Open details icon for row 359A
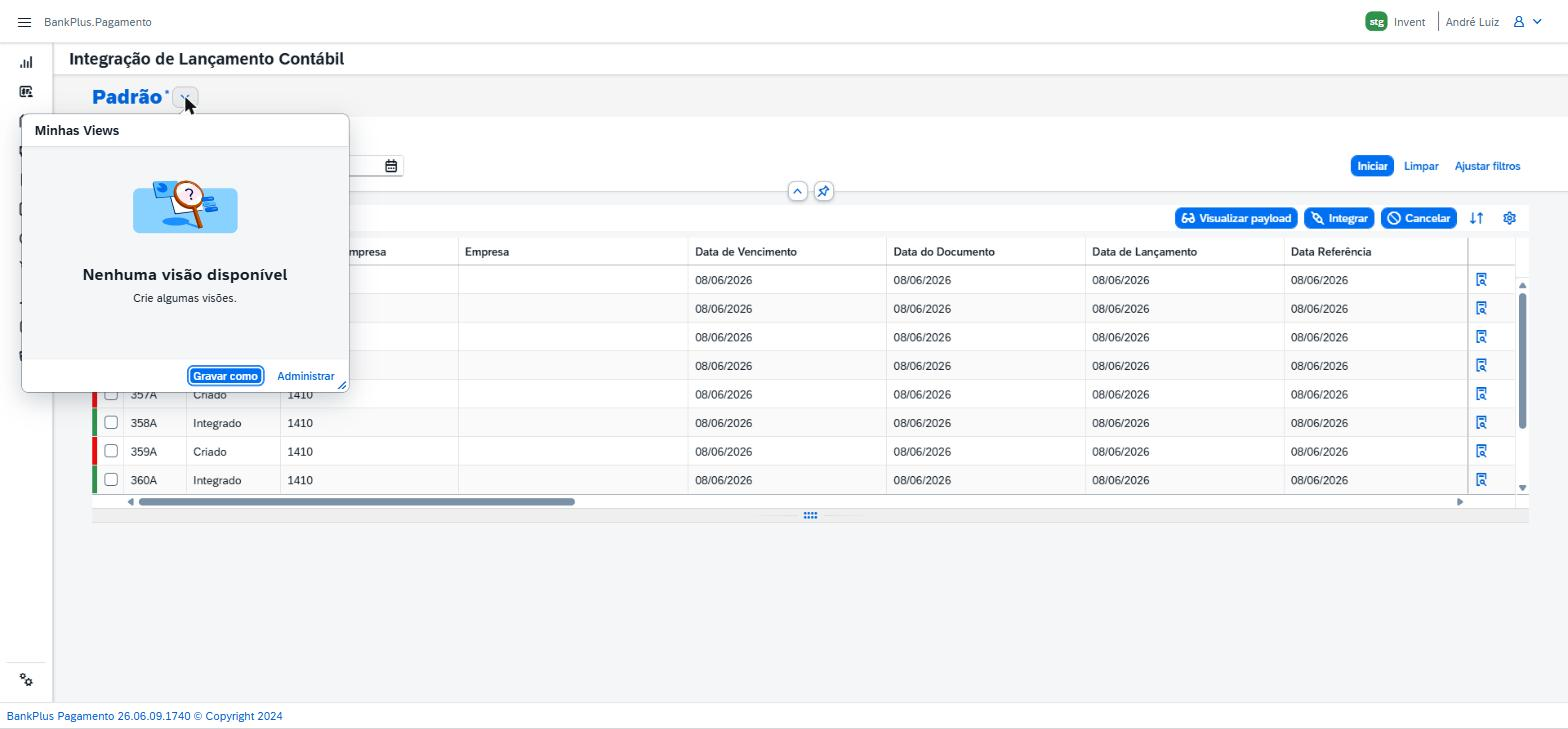1568x729 pixels. point(1482,451)
